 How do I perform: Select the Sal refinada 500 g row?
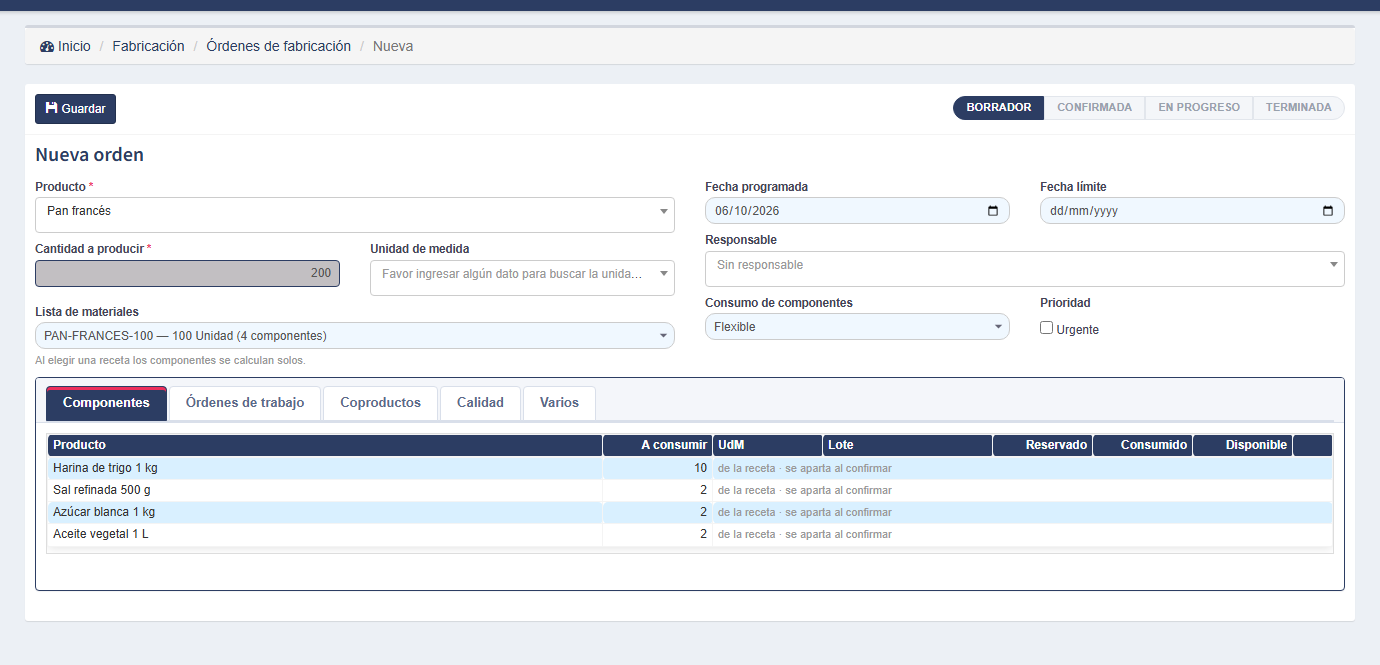(690, 490)
